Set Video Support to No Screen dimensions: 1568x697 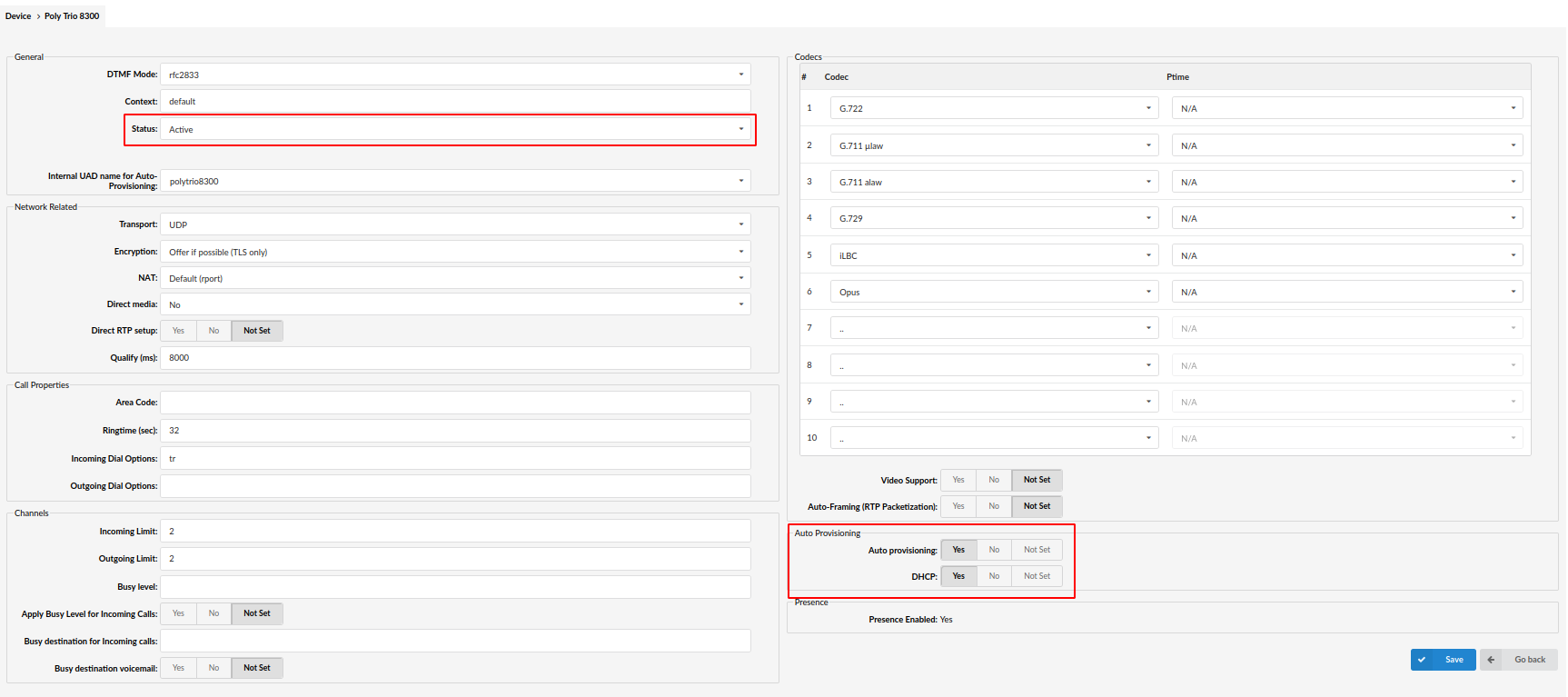pyautogui.click(x=994, y=480)
